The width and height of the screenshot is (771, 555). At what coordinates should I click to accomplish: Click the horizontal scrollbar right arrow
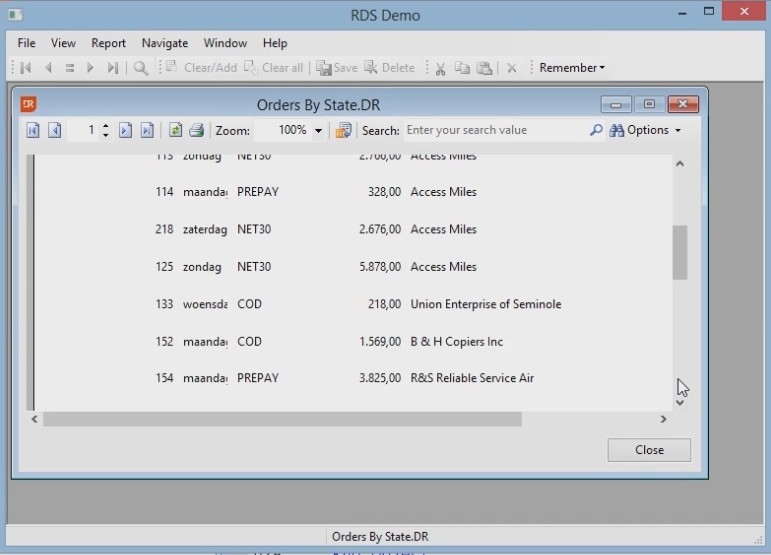coord(663,420)
